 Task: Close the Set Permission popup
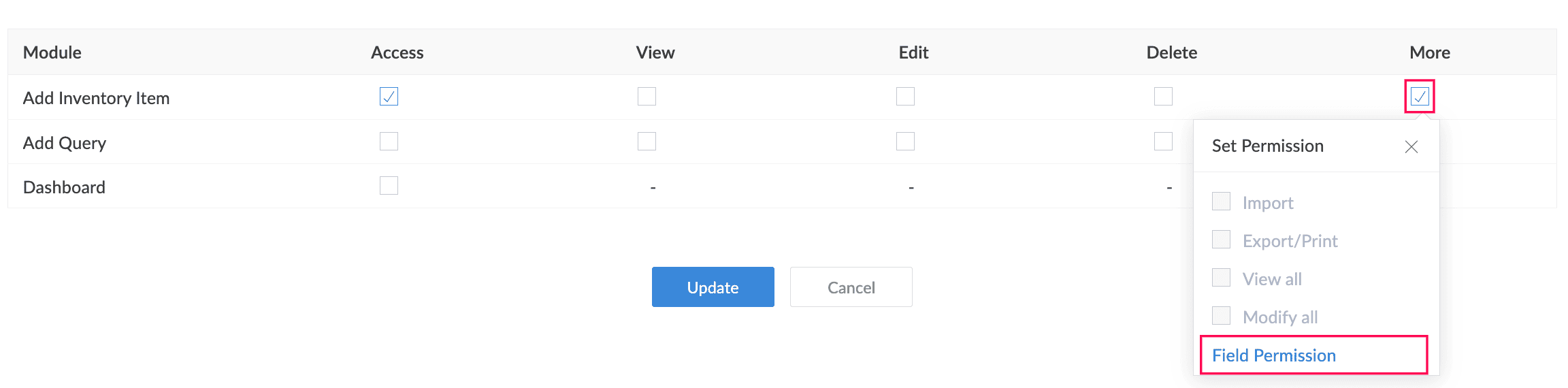(1411, 146)
